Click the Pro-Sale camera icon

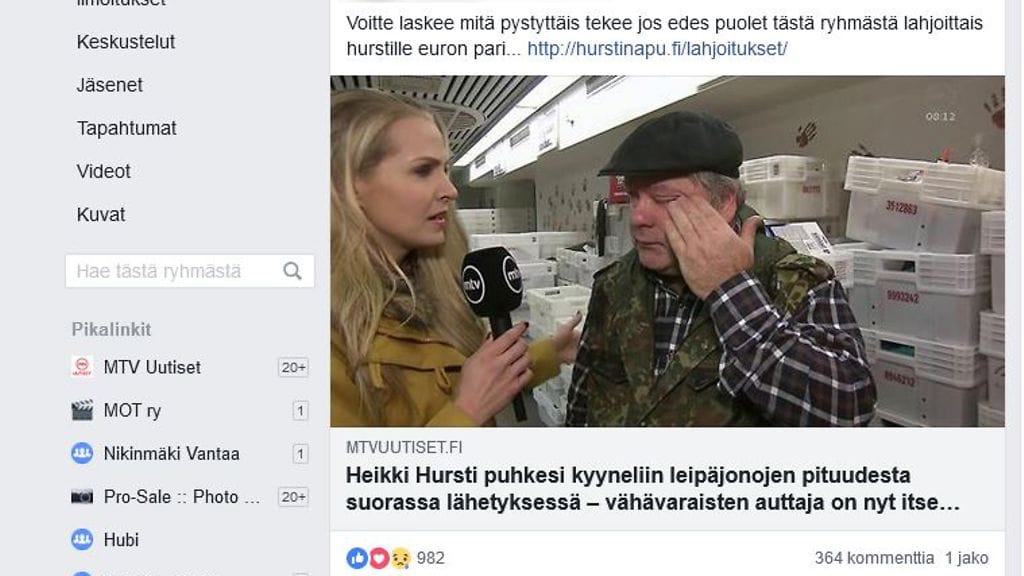[82, 496]
